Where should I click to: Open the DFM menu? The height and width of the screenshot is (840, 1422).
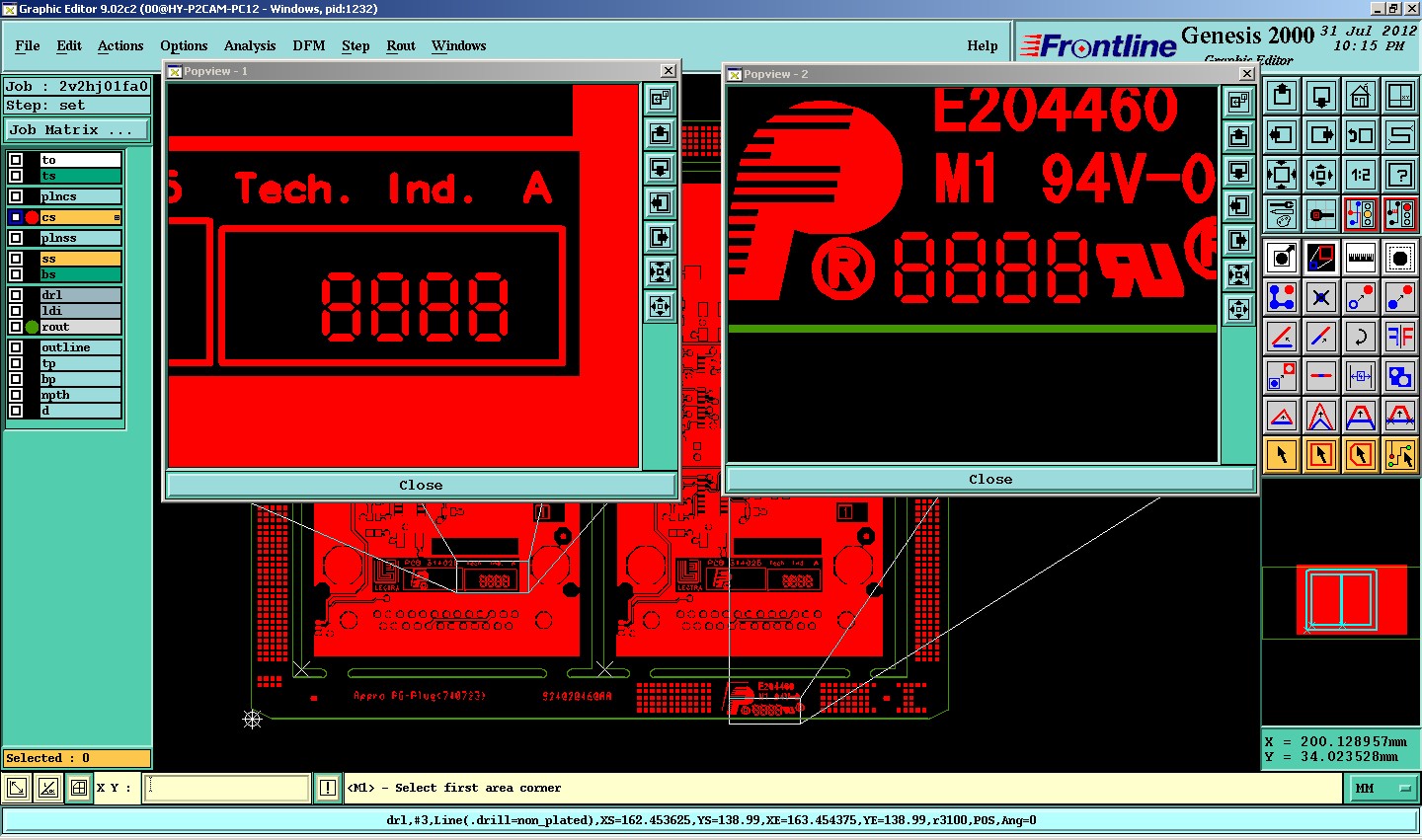coord(309,45)
